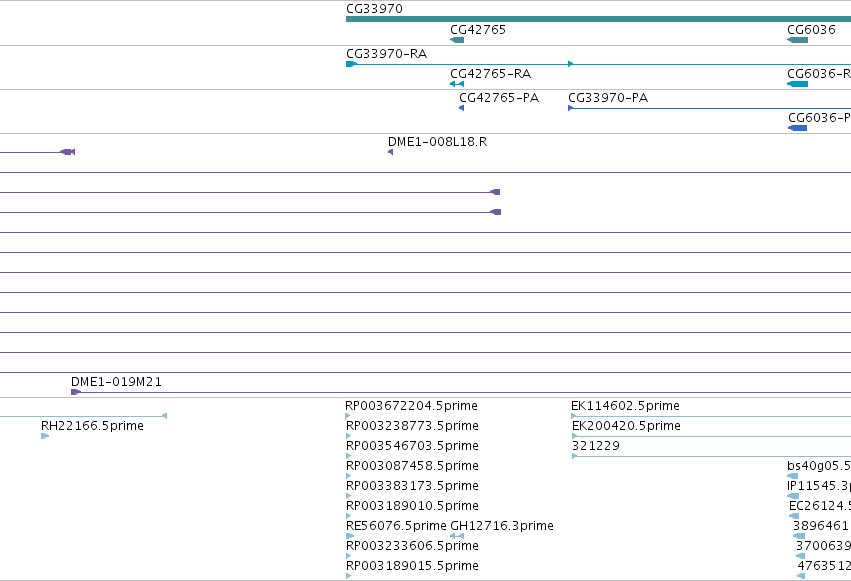Select the CG6036-R transcript glyph

click(797, 84)
